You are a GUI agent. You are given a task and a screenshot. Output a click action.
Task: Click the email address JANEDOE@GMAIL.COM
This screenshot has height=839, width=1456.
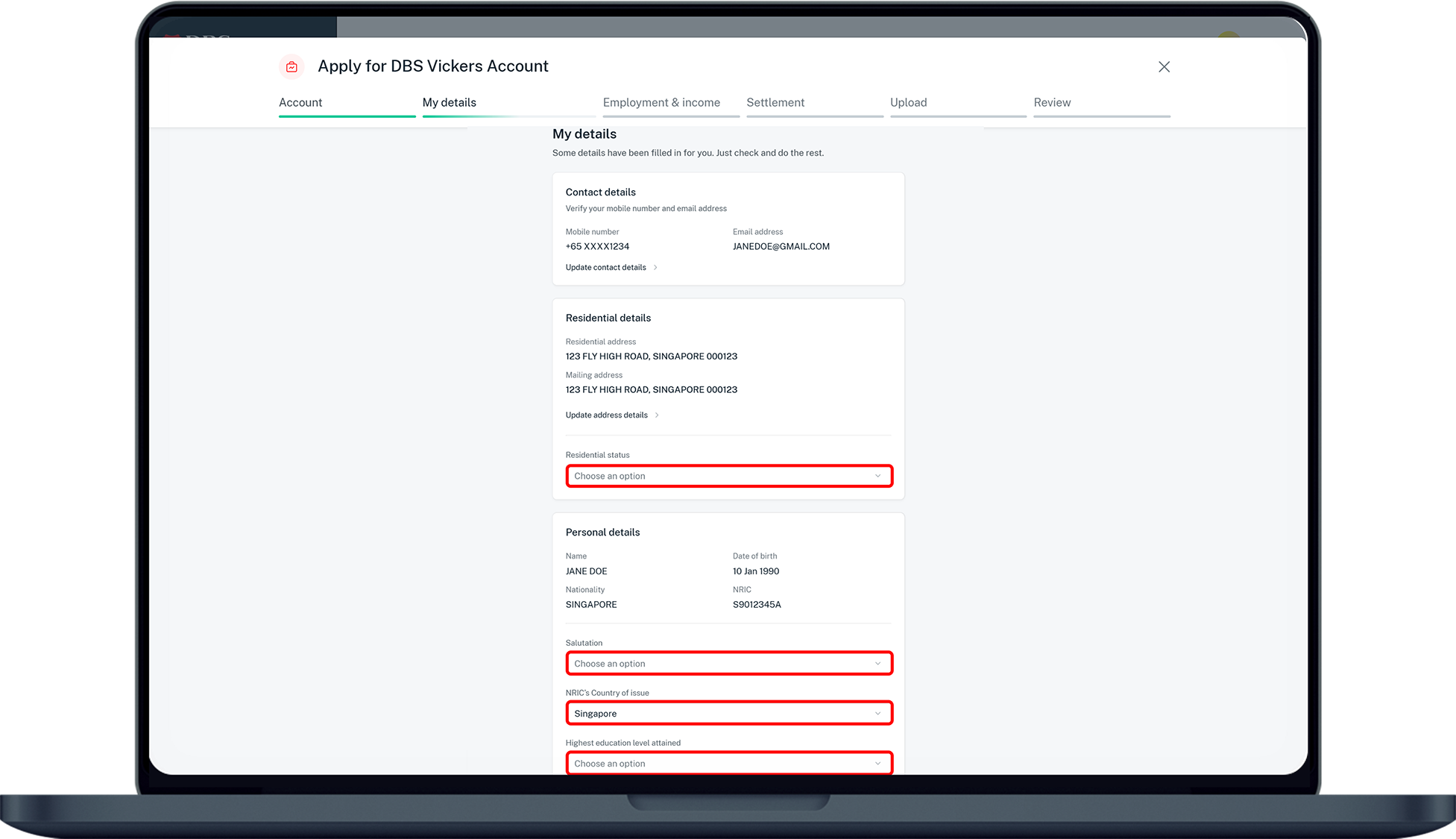(x=781, y=247)
